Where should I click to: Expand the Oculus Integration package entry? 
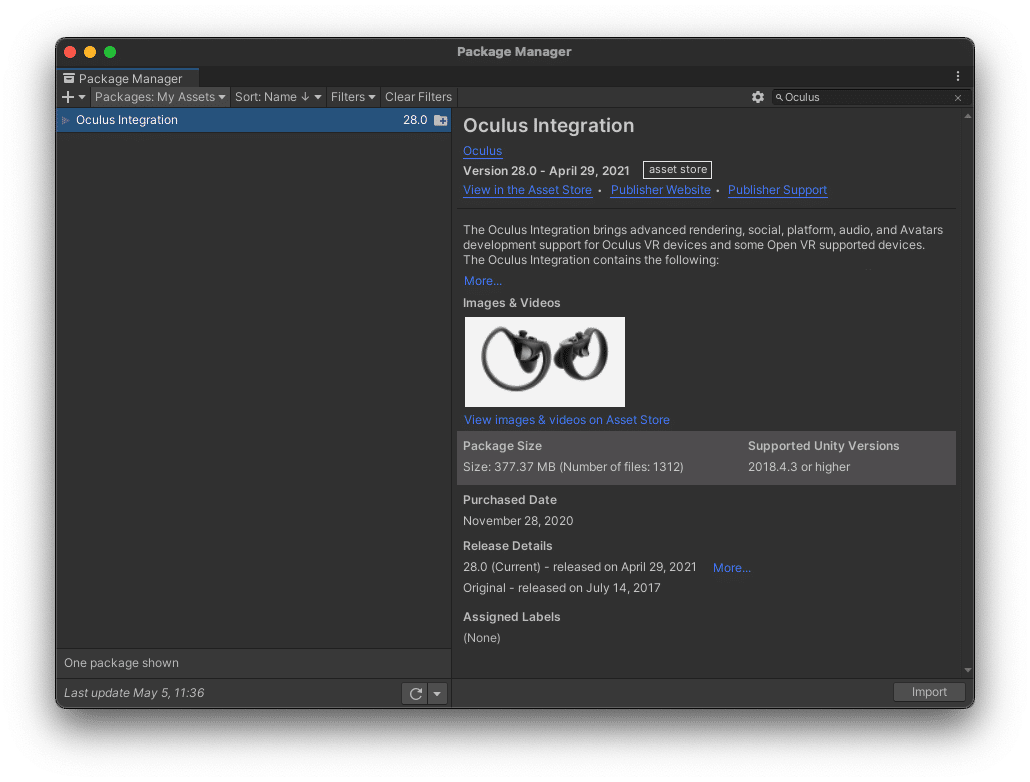(x=66, y=120)
